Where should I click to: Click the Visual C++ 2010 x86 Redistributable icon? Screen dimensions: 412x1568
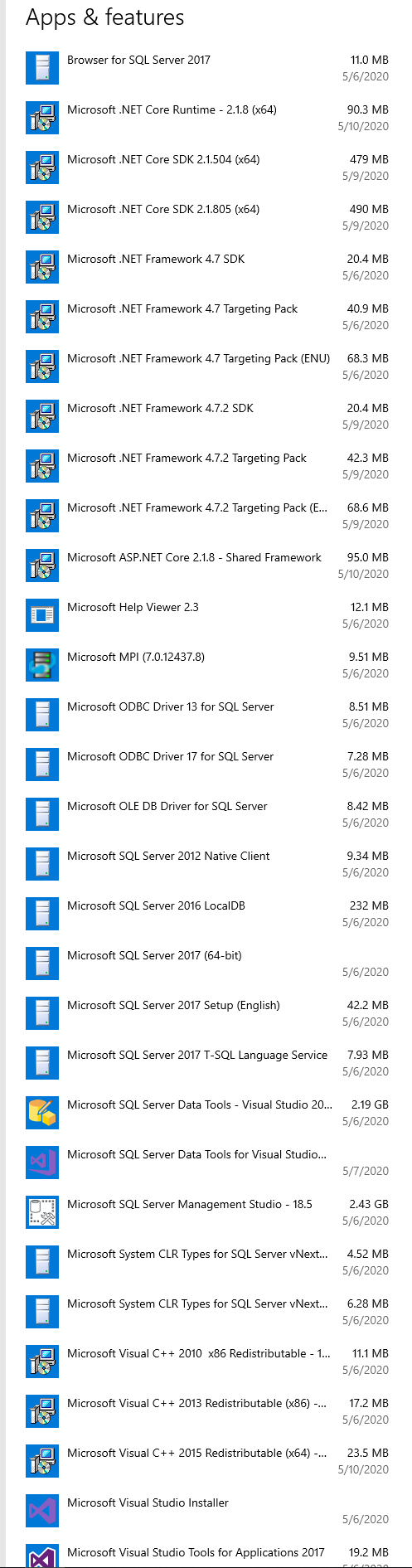[42, 1362]
